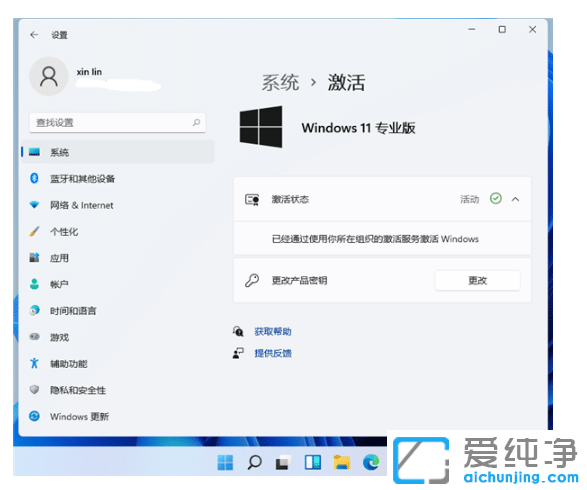Collapse the 激活状态 section chevron
The height and width of the screenshot is (490, 587).
(515, 199)
